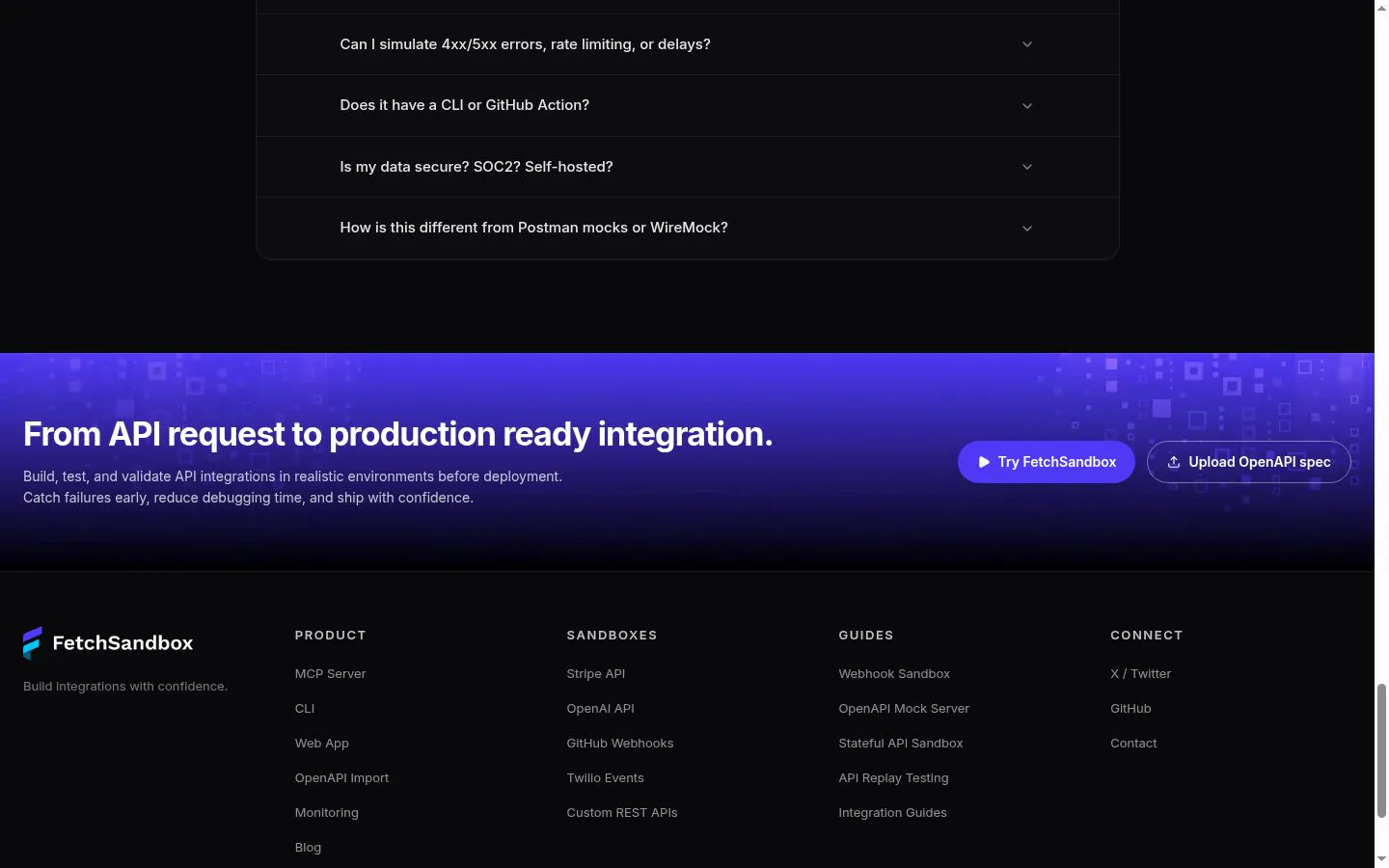The width and height of the screenshot is (1389, 868).
Task: Open the Webhook Sandbox guide
Action: [x=894, y=674]
